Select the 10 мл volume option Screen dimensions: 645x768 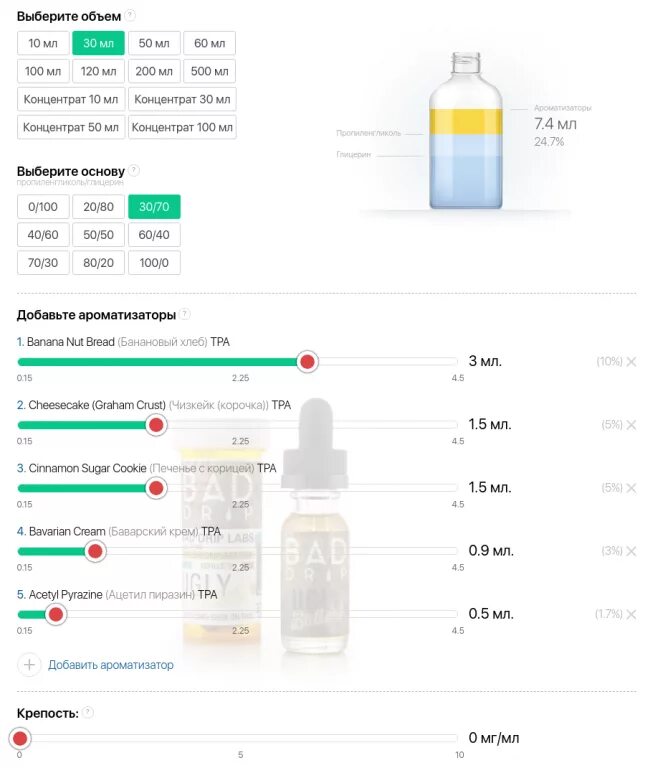[43, 44]
